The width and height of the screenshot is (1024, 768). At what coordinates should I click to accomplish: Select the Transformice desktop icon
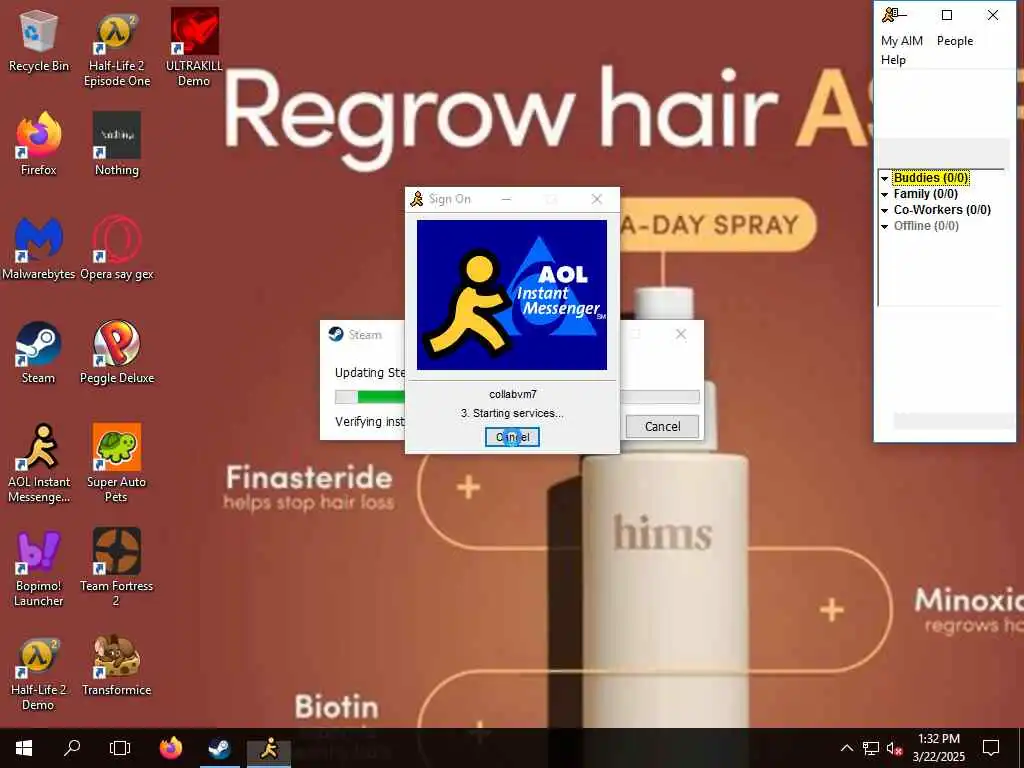point(117,665)
